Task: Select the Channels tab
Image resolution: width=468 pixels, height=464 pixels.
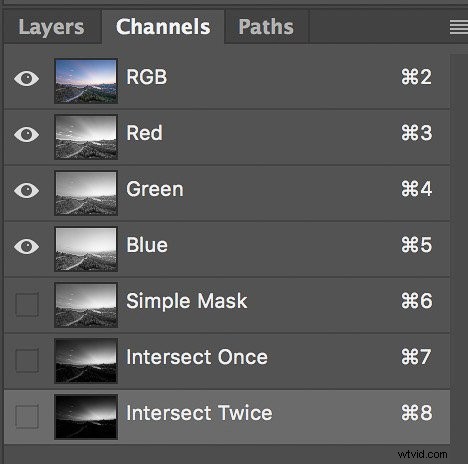Action: [x=163, y=27]
